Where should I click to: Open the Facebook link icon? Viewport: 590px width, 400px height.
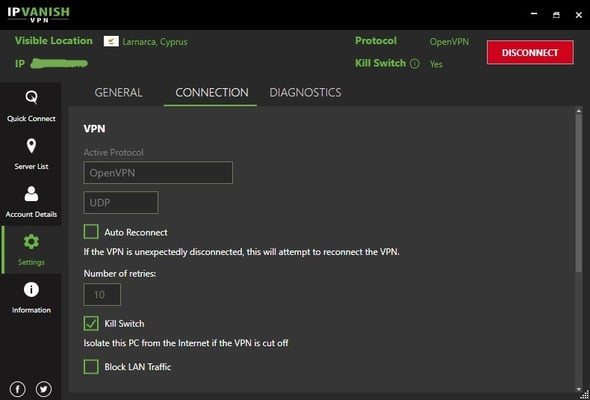(18, 389)
